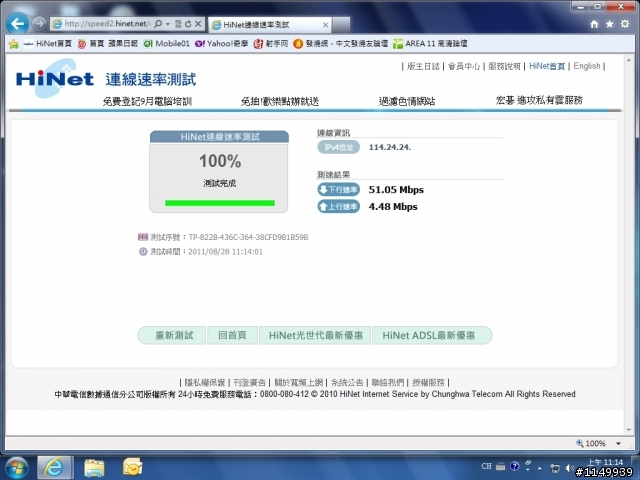Viewport: 640px width, 480px height.
Task: Click the address bar URL field
Action: tap(107, 24)
